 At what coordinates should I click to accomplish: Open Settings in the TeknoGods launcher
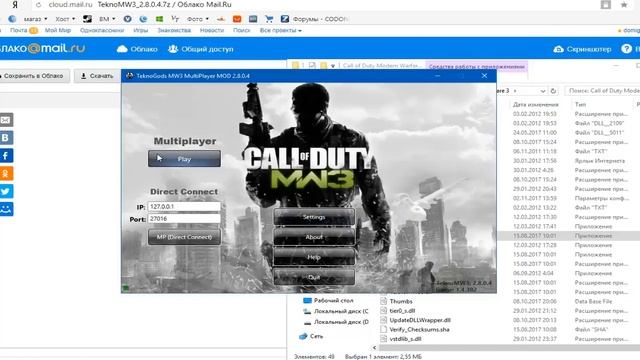[314, 217]
